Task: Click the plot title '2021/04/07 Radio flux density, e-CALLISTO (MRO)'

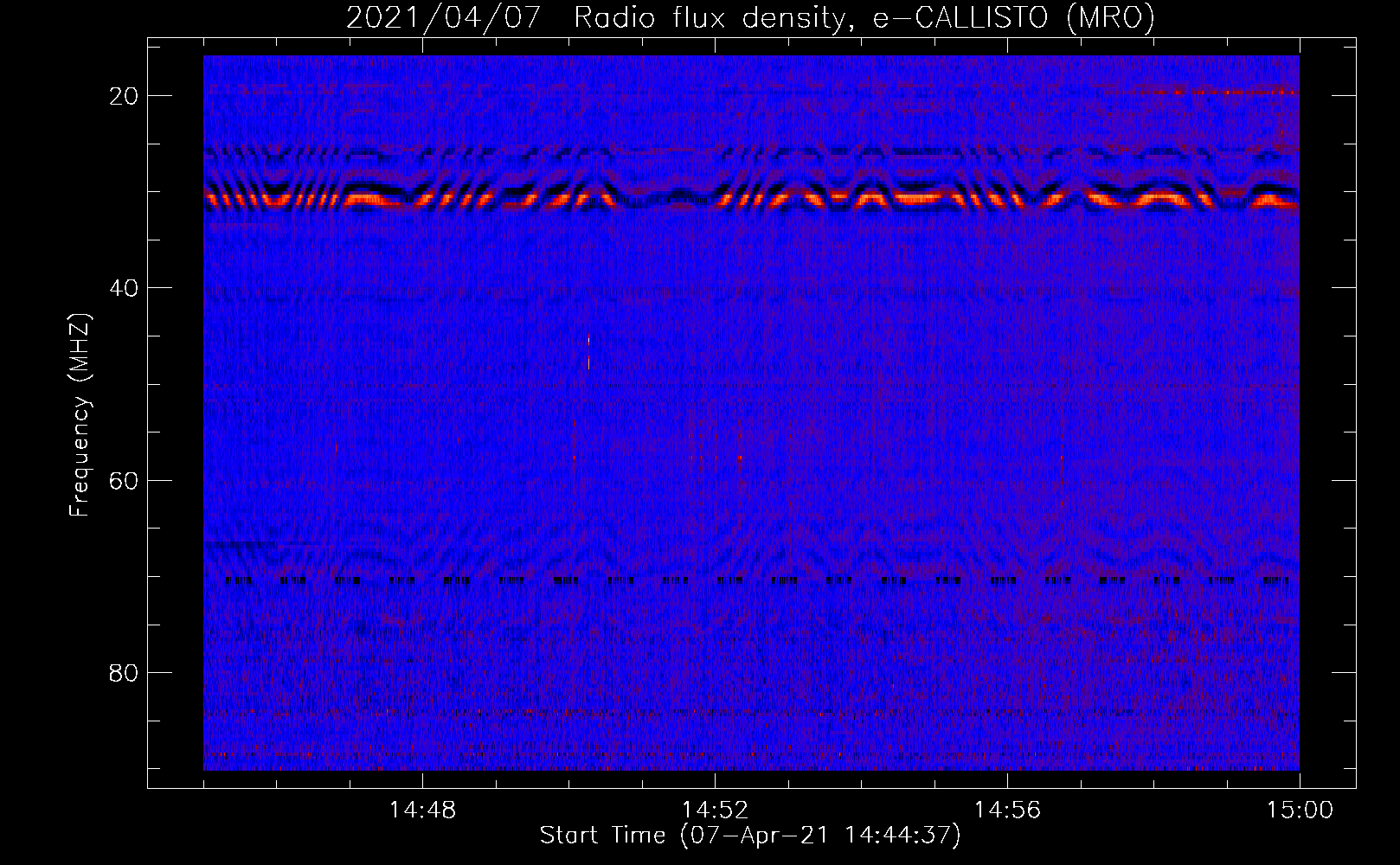Action: (x=750, y=18)
